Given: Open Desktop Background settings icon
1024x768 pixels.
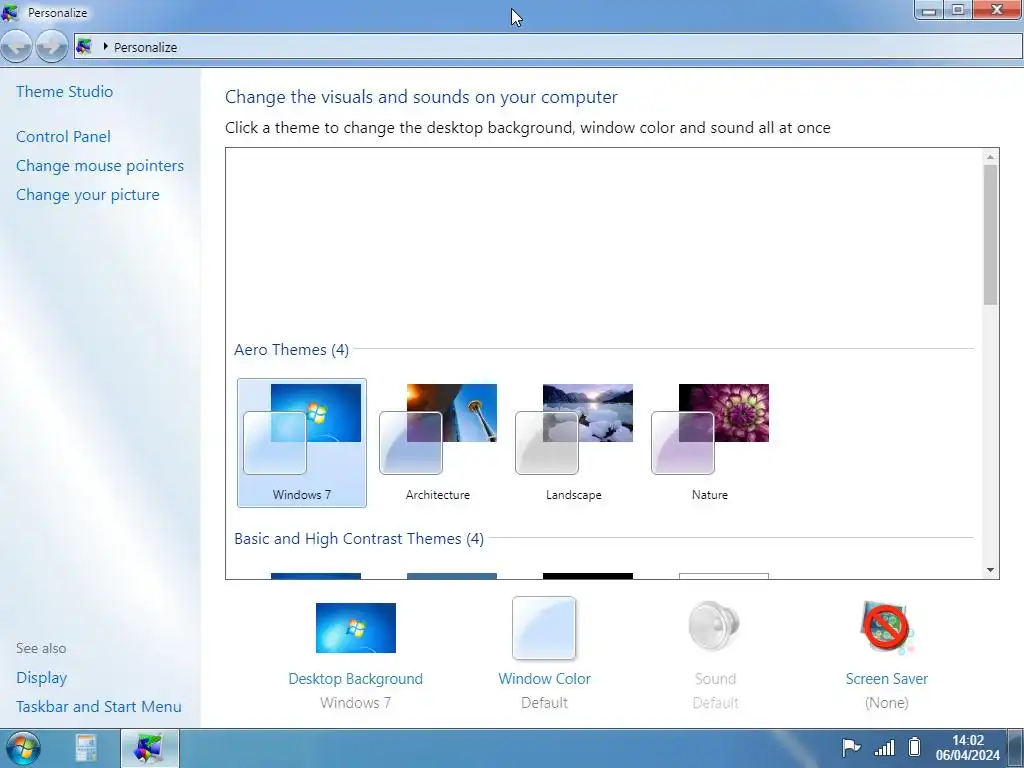Looking at the screenshot, I should pyautogui.click(x=356, y=628).
